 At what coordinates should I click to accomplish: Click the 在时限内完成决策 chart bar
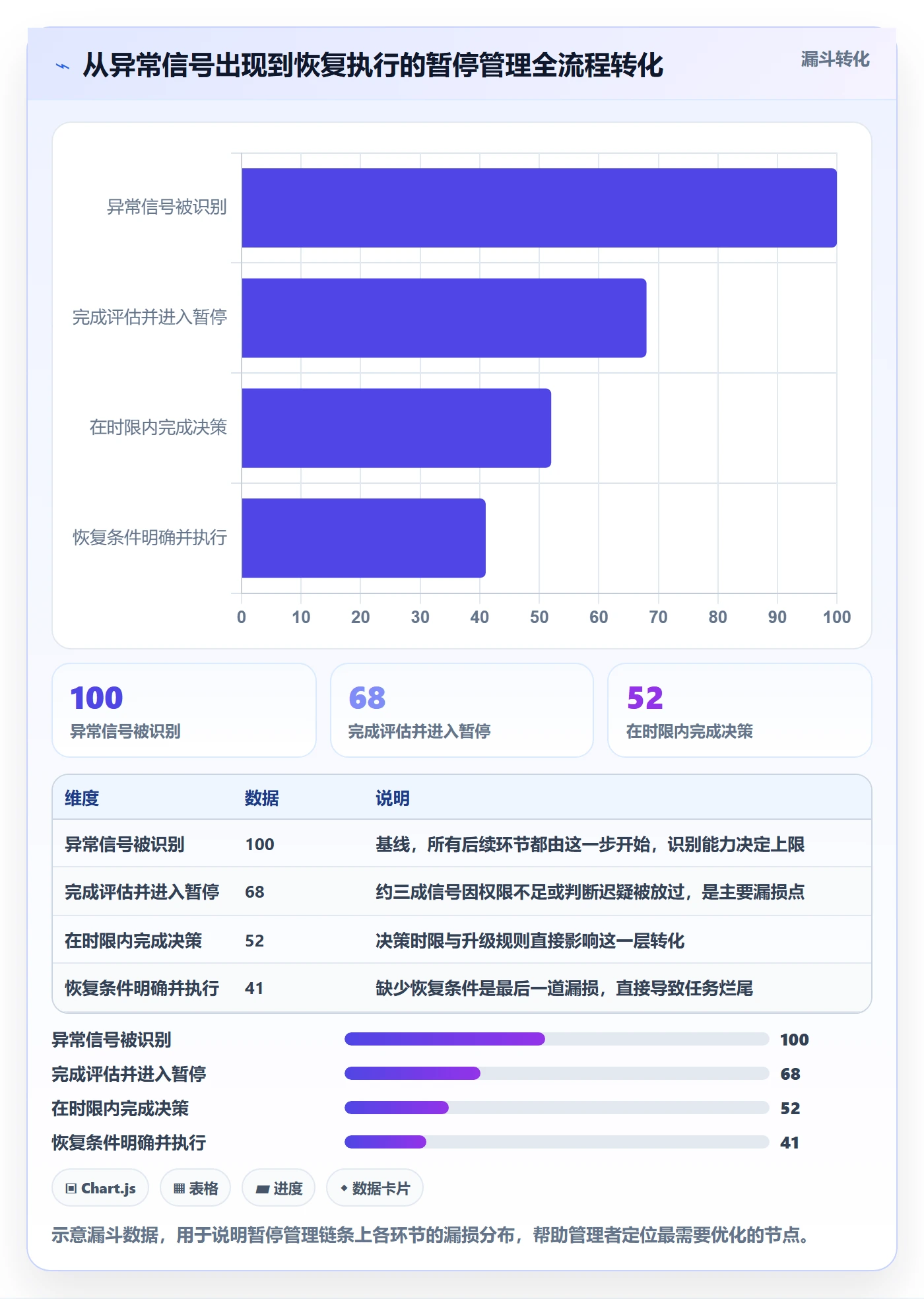(396, 428)
